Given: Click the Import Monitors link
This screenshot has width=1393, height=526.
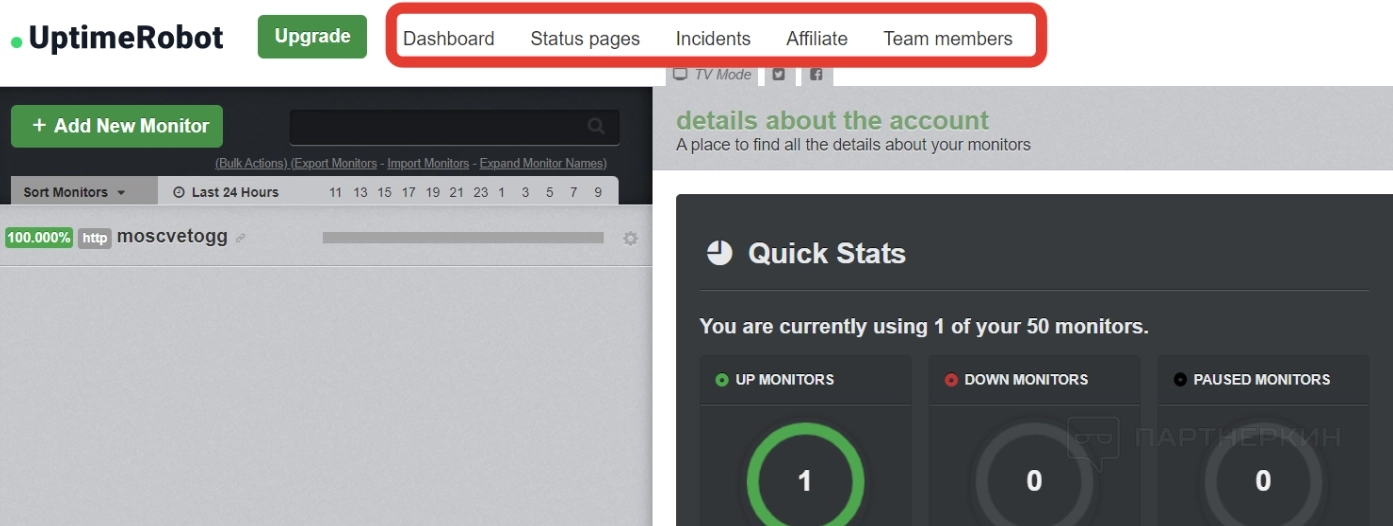Looking at the screenshot, I should pyautogui.click(x=428, y=163).
